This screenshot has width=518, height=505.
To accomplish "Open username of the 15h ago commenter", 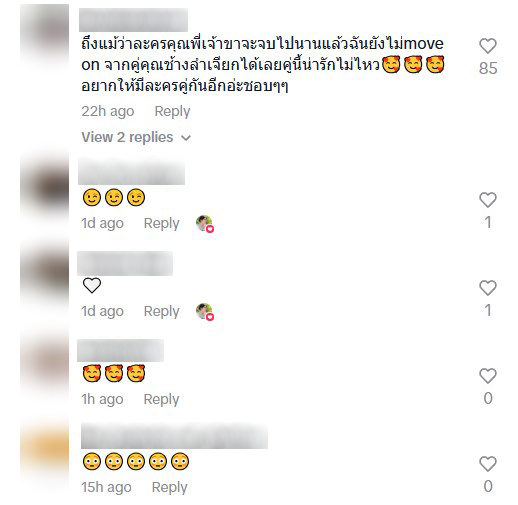I will (x=174, y=436).
